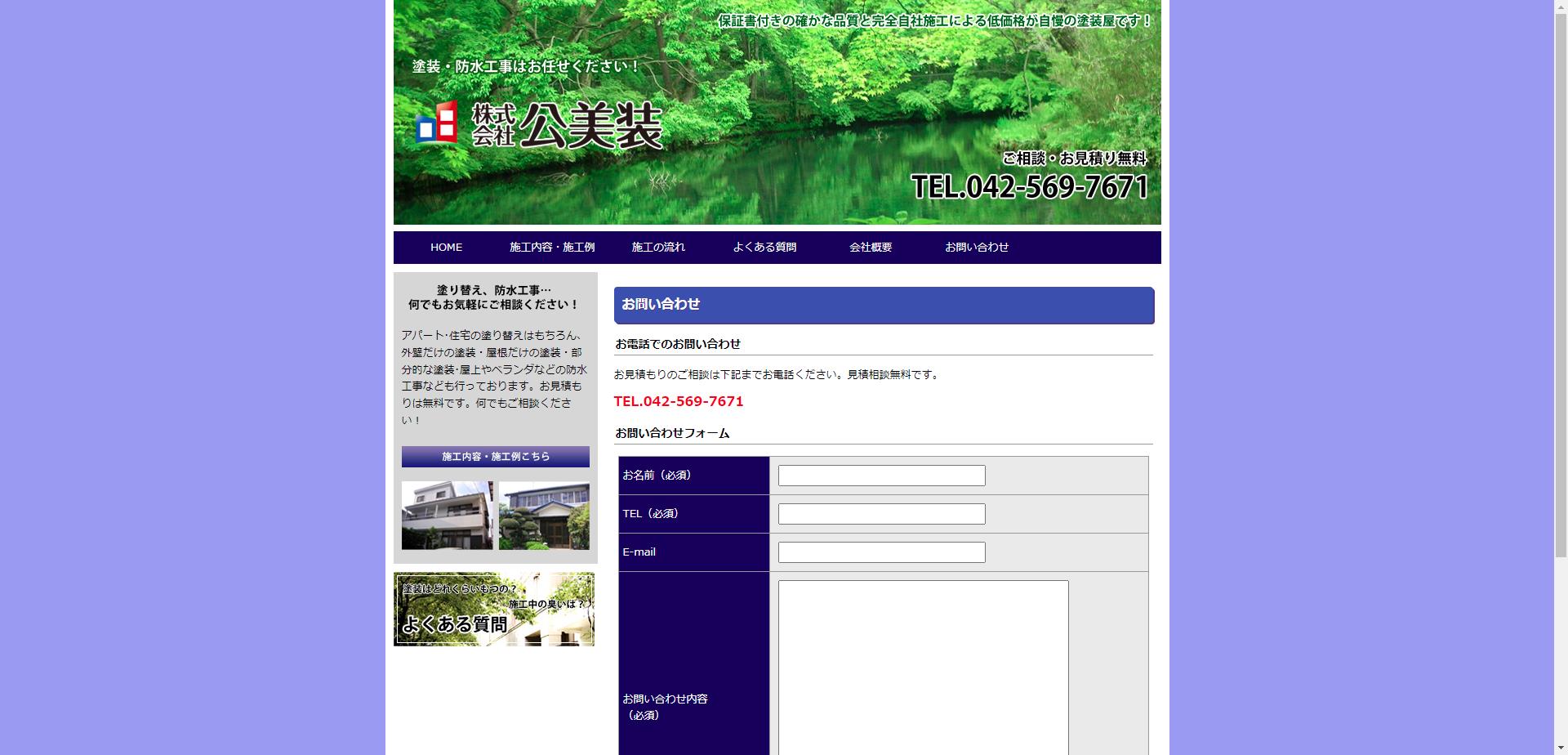Click the E-mail input field
The image size is (1568, 755).
[x=881, y=552]
